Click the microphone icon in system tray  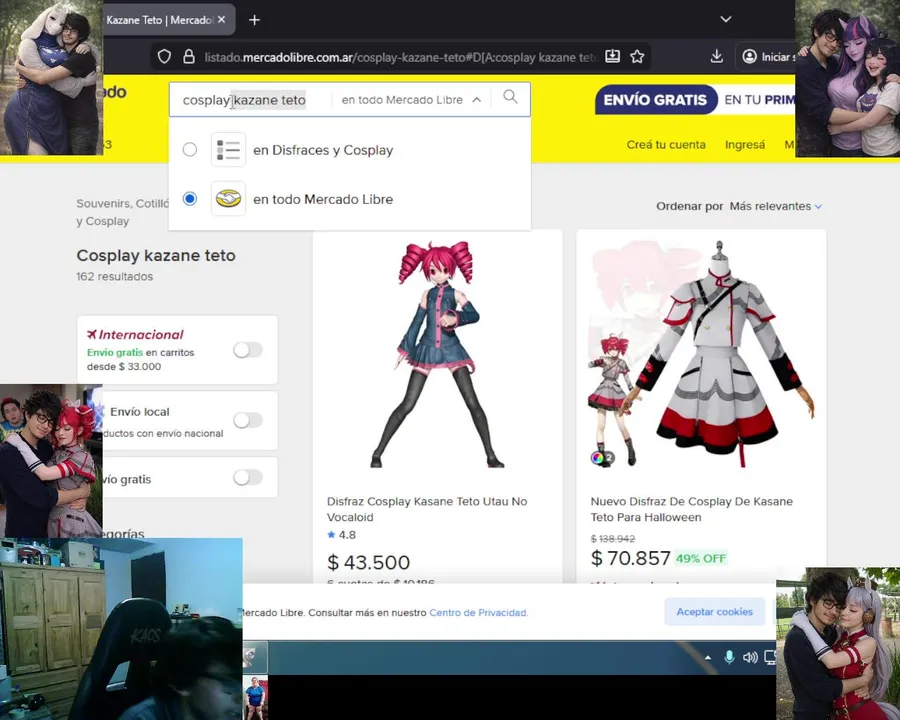click(x=729, y=657)
